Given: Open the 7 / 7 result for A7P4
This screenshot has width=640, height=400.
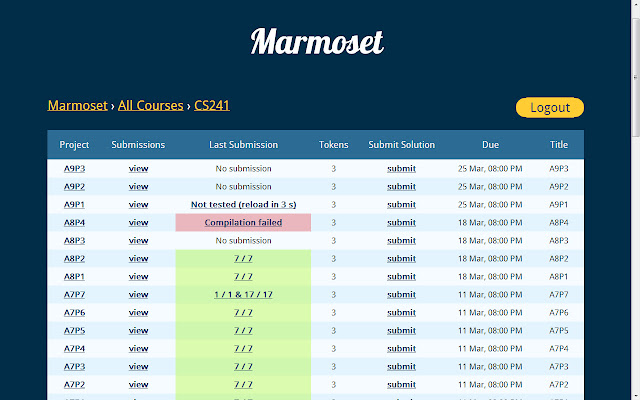Looking at the screenshot, I should 243,348.
